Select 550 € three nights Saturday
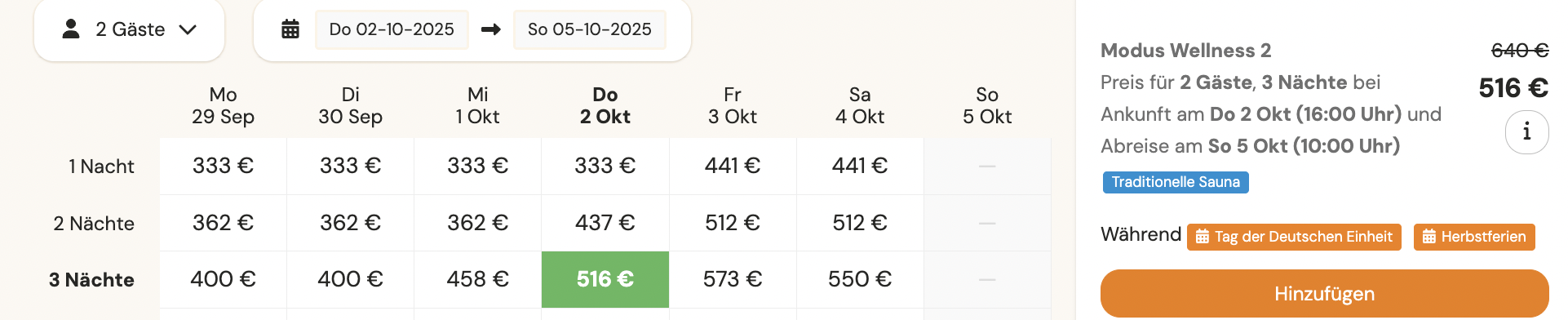 tap(860, 279)
